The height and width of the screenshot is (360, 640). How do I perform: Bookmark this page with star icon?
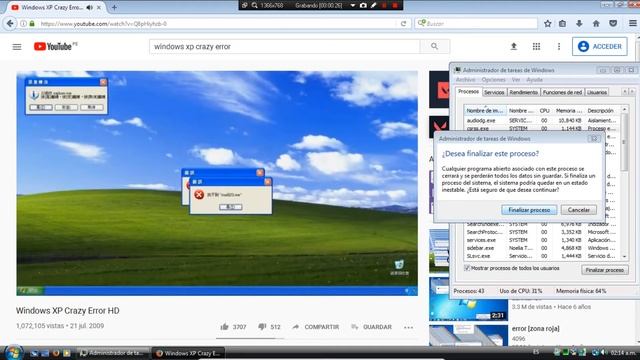tap(548, 24)
